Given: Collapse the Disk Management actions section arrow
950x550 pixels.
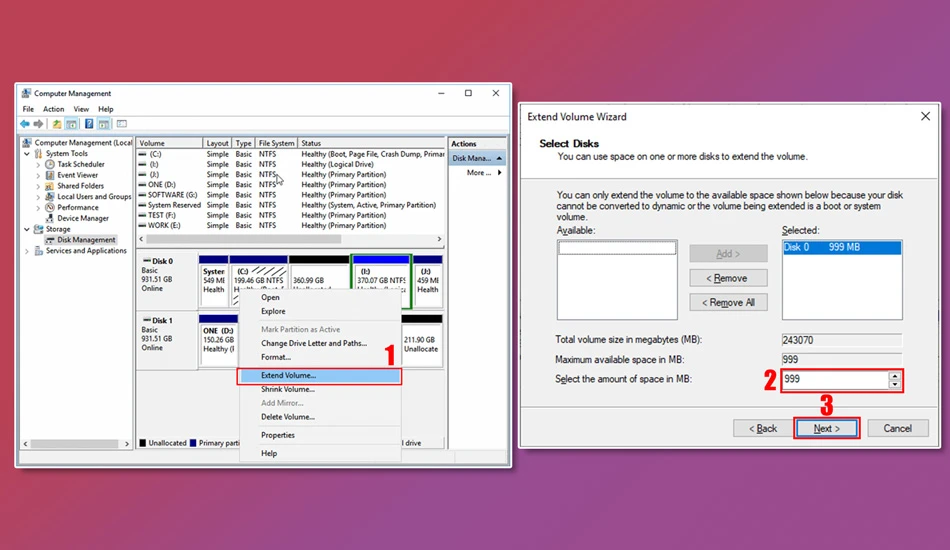Looking at the screenshot, I should tap(499, 158).
